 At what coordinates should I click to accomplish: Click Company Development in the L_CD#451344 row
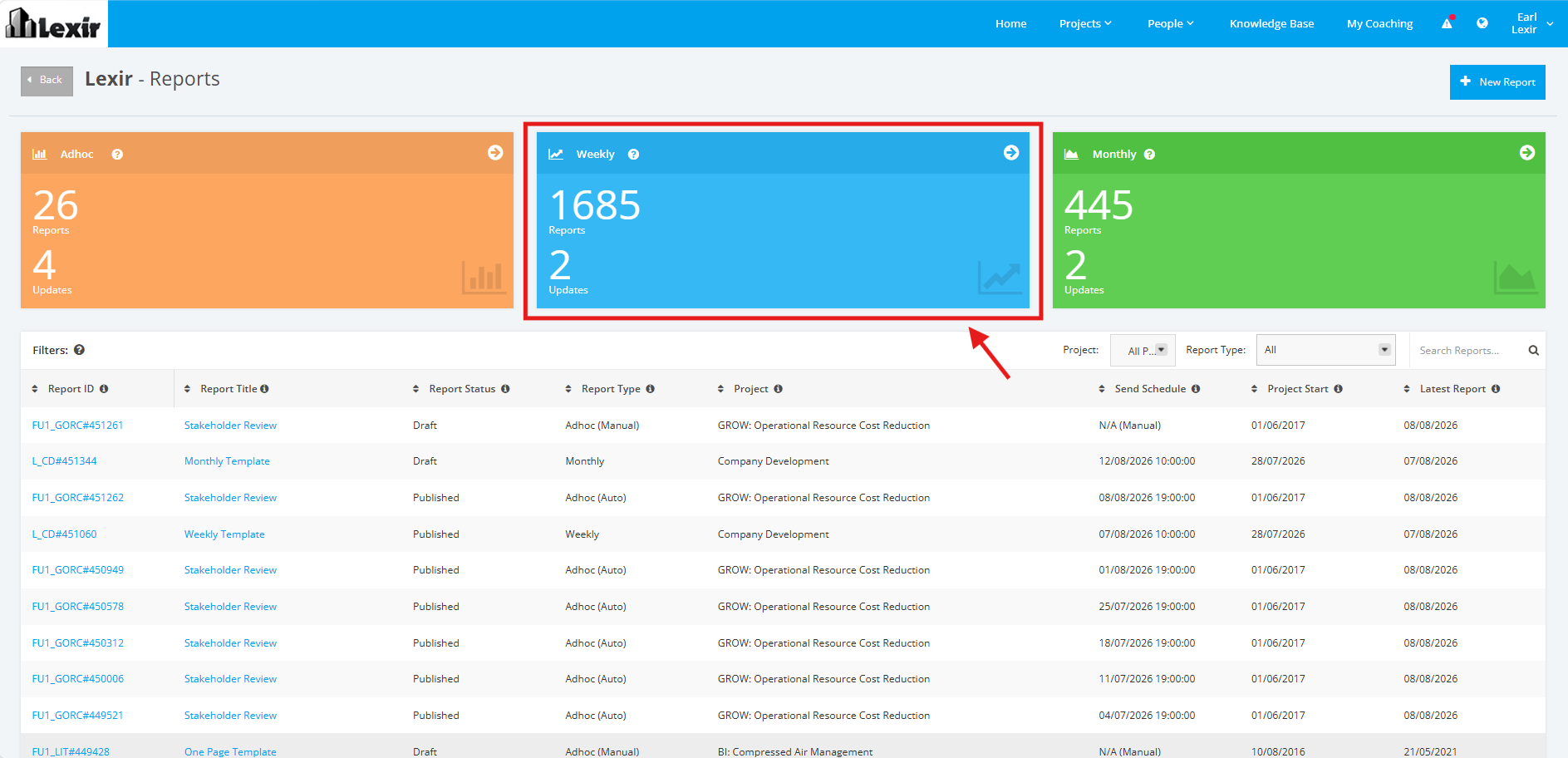(x=773, y=461)
